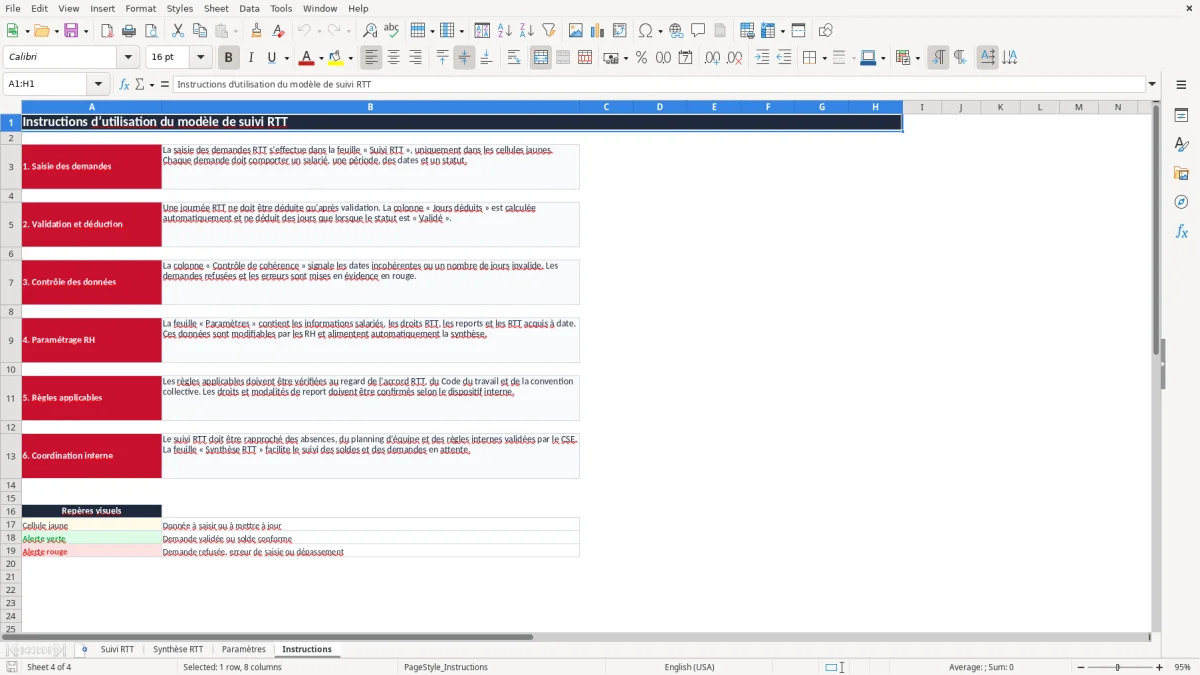The image size is (1200, 675).
Task: Open the Format menu
Action: pos(140,8)
